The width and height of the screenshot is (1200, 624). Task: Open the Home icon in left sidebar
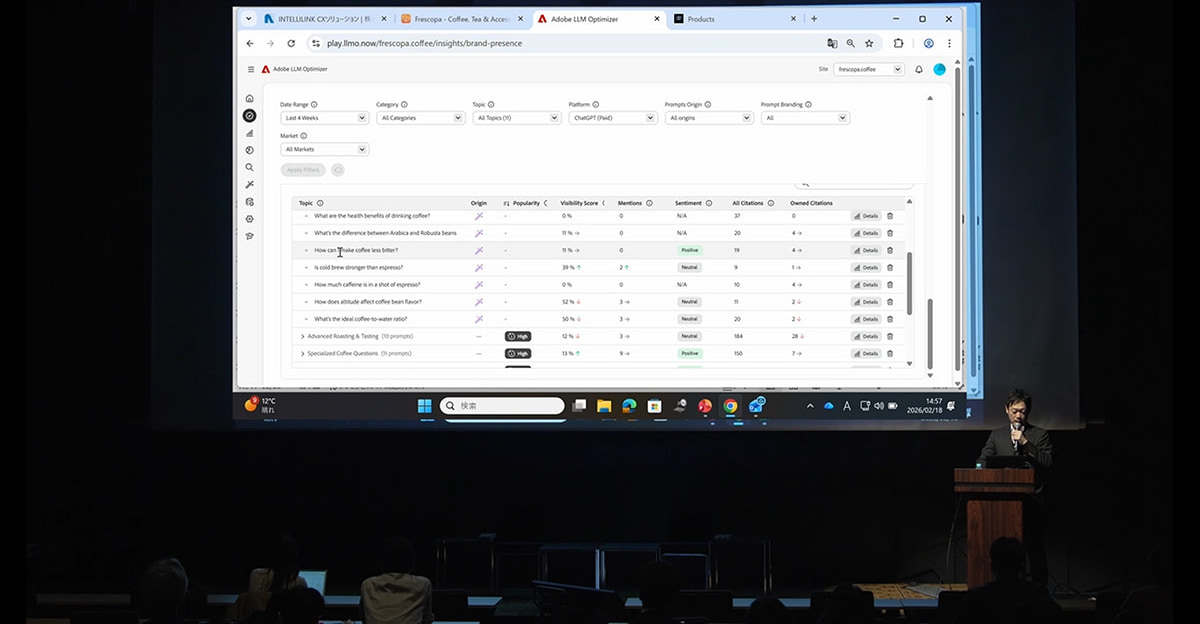point(249,98)
